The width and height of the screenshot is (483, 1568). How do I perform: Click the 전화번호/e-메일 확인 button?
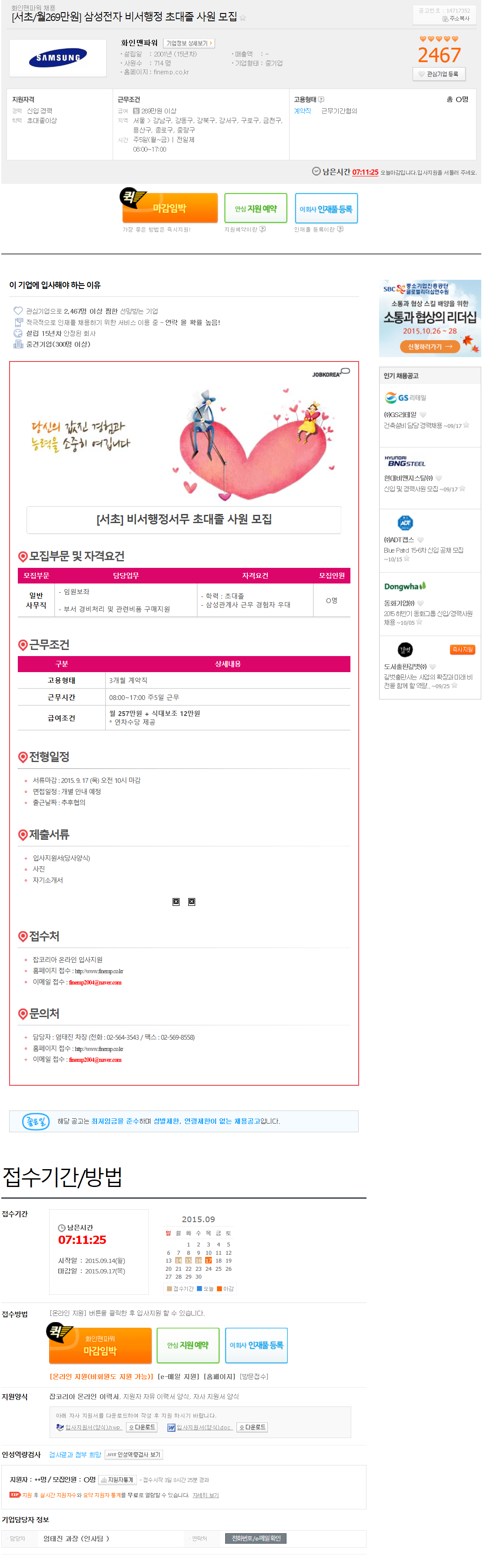[256, 1538]
